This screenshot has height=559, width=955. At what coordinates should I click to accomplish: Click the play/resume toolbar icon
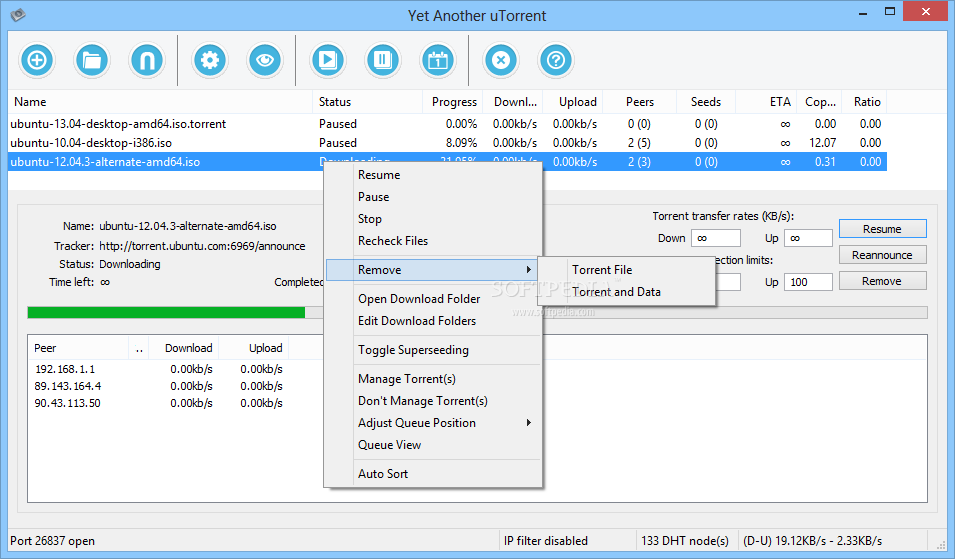pyautogui.click(x=328, y=60)
